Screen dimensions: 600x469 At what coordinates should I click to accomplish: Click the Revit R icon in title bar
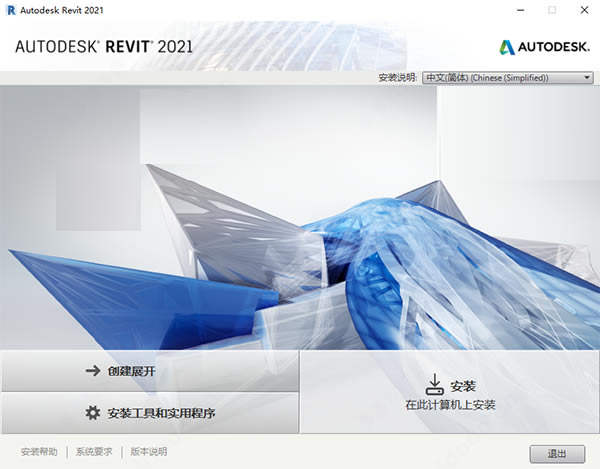point(11,10)
